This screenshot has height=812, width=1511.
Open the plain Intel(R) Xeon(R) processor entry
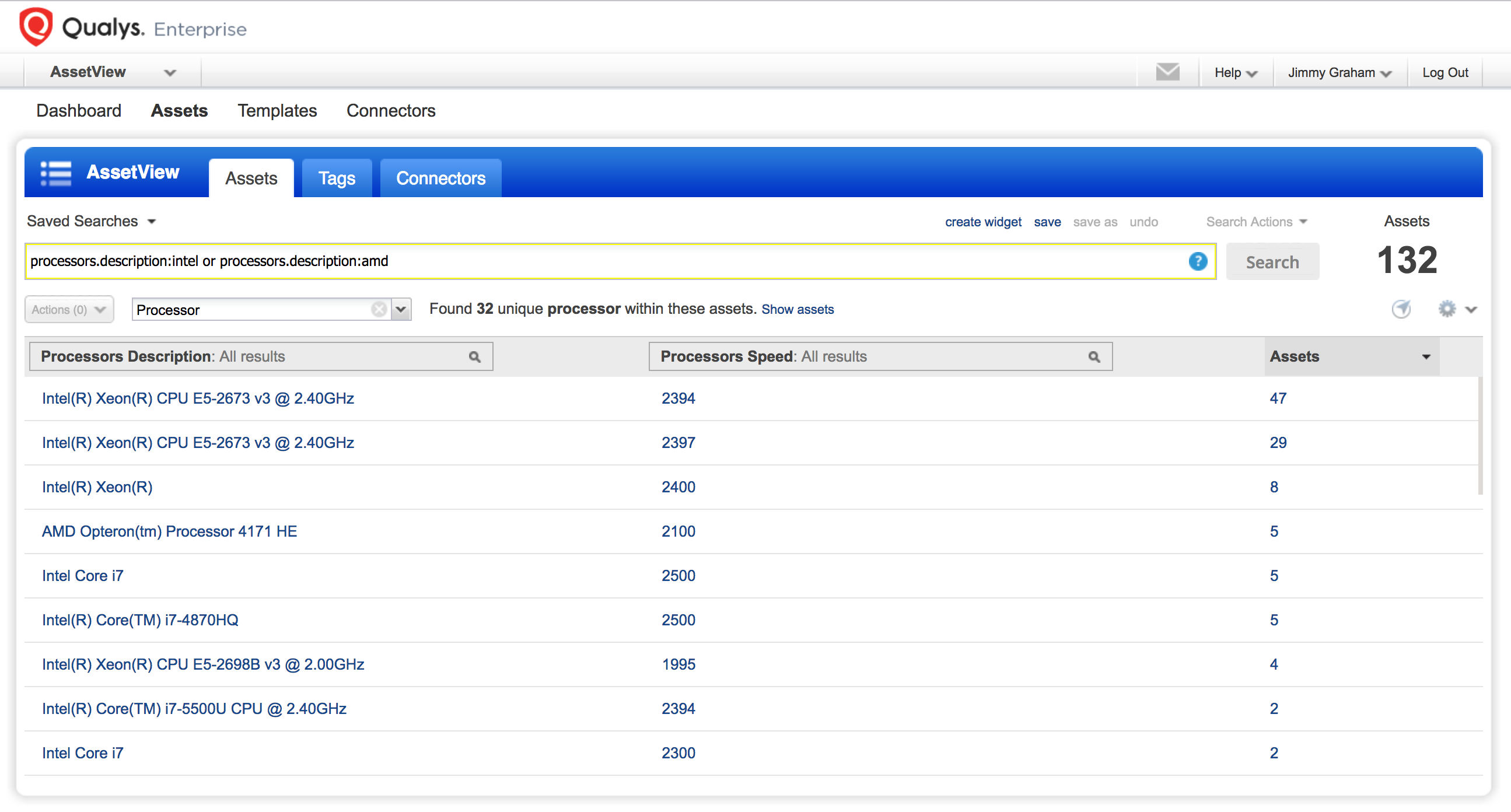(x=97, y=487)
